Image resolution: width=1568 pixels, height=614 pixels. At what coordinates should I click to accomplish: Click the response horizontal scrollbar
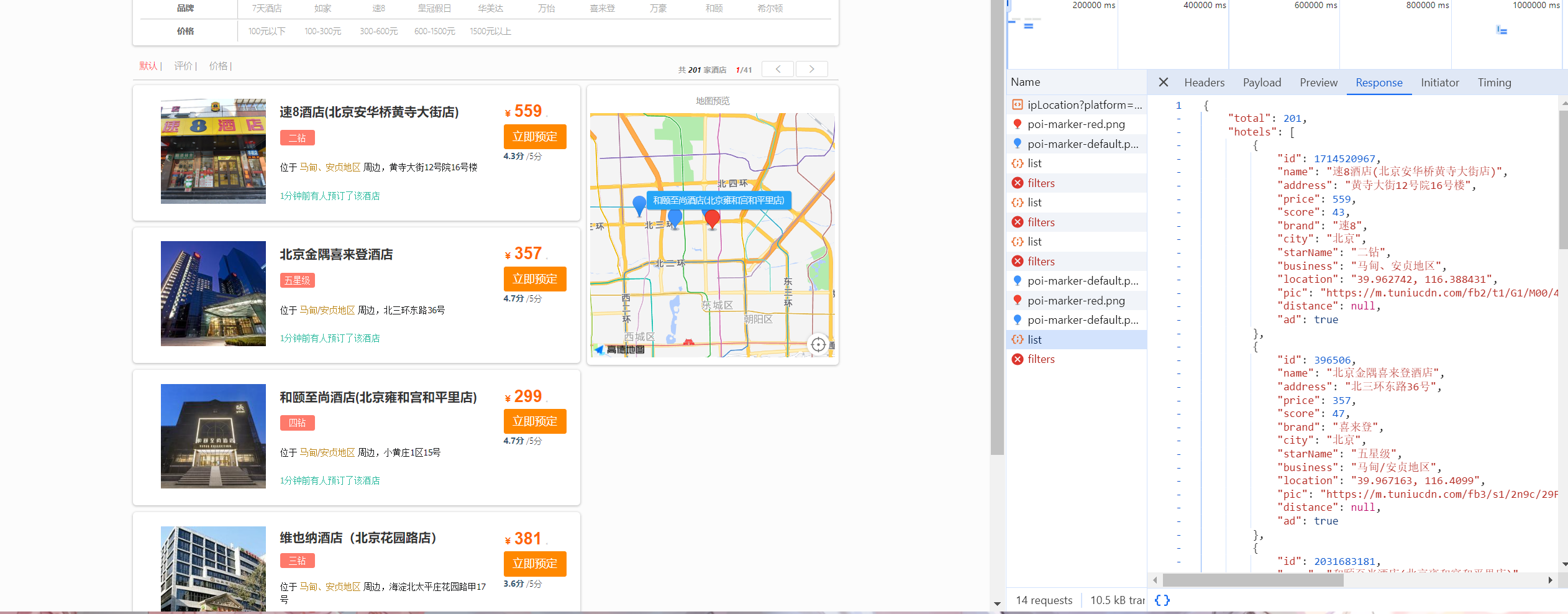click(1253, 580)
